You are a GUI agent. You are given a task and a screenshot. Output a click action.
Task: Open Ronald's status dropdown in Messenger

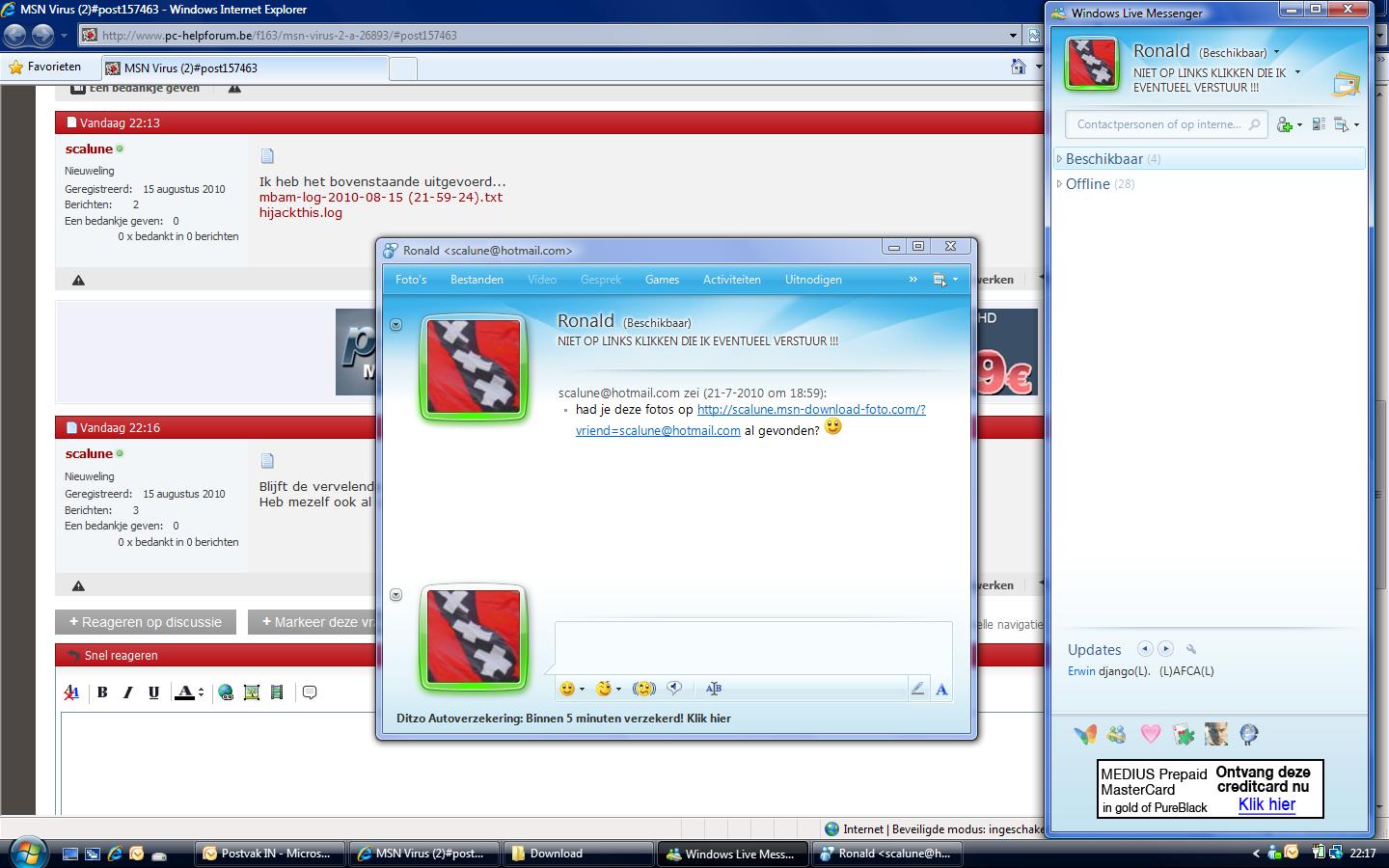pos(1276,52)
